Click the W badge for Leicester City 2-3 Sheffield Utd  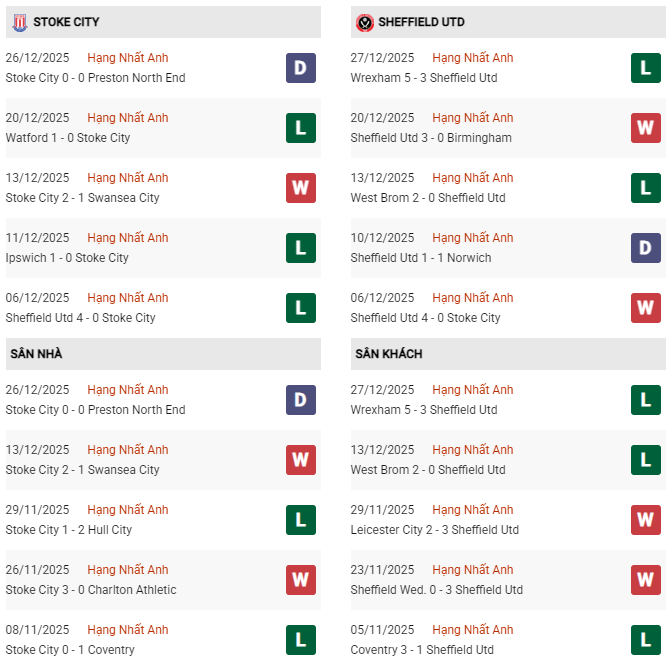(x=646, y=520)
